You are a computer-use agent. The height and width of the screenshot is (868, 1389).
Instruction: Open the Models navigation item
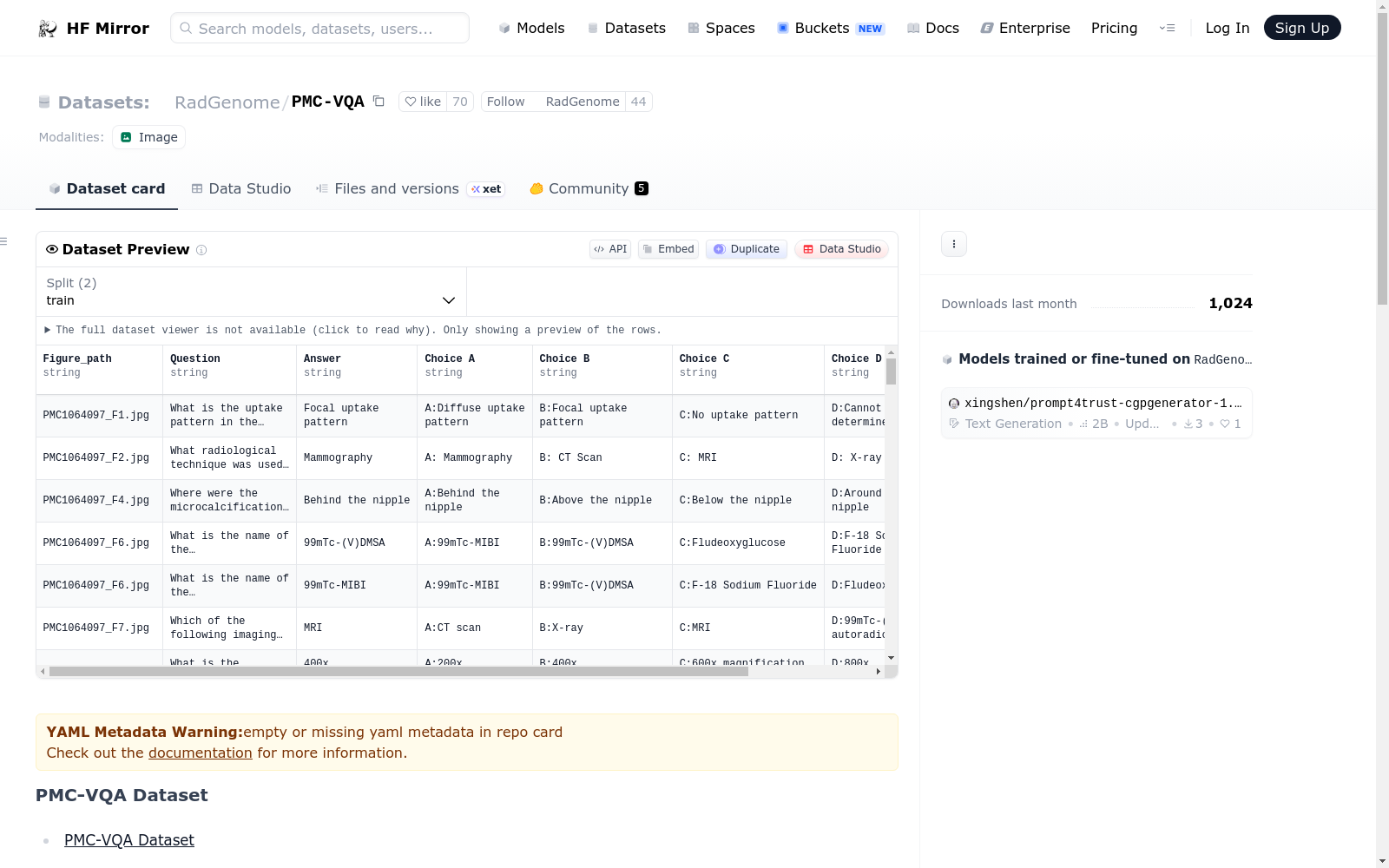pos(531,28)
